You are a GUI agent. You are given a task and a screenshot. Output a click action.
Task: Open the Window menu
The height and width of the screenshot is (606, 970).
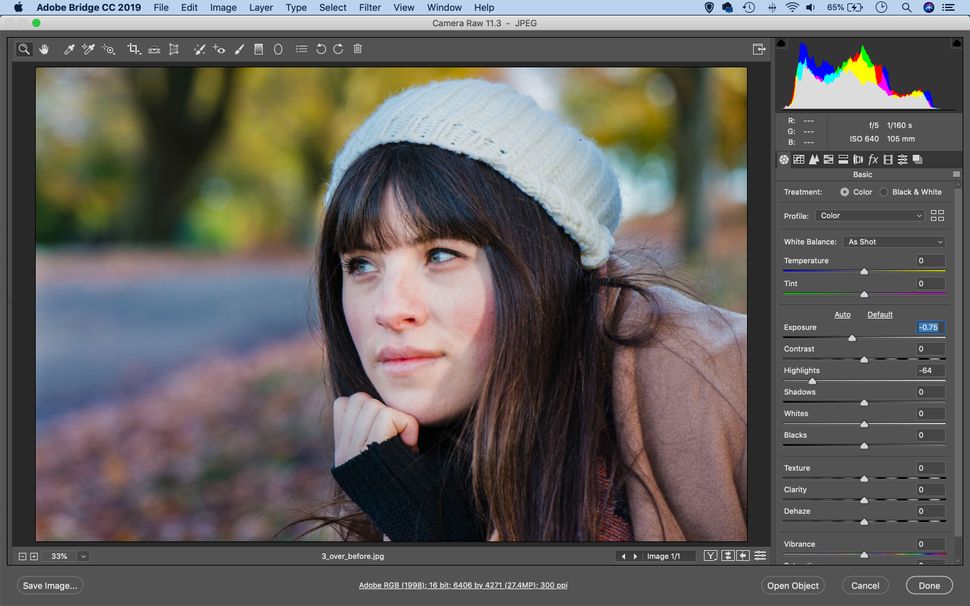[x=443, y=7]
